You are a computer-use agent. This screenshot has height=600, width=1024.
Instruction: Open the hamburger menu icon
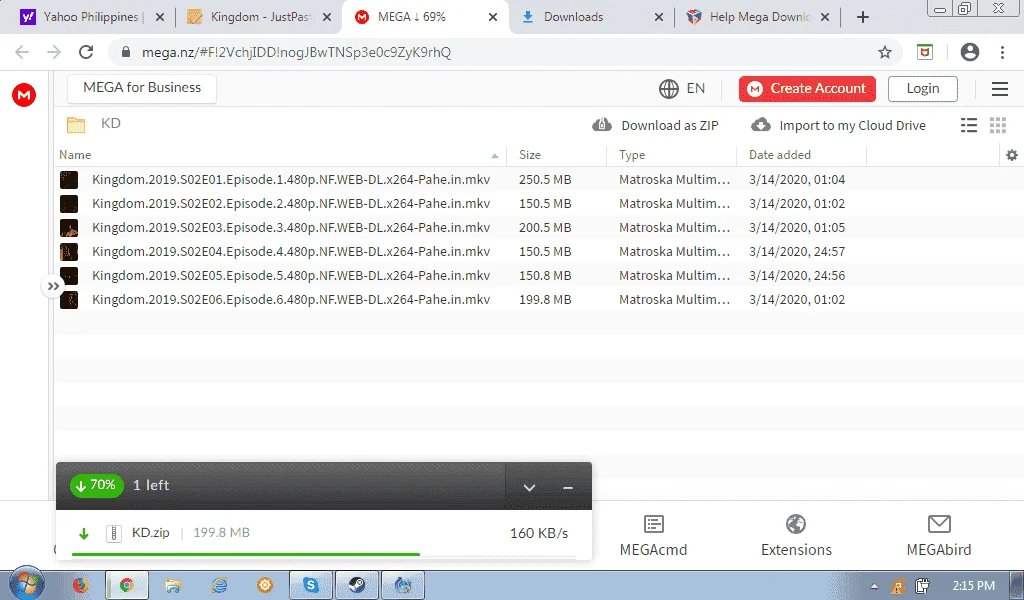(x=1000, y=89)
